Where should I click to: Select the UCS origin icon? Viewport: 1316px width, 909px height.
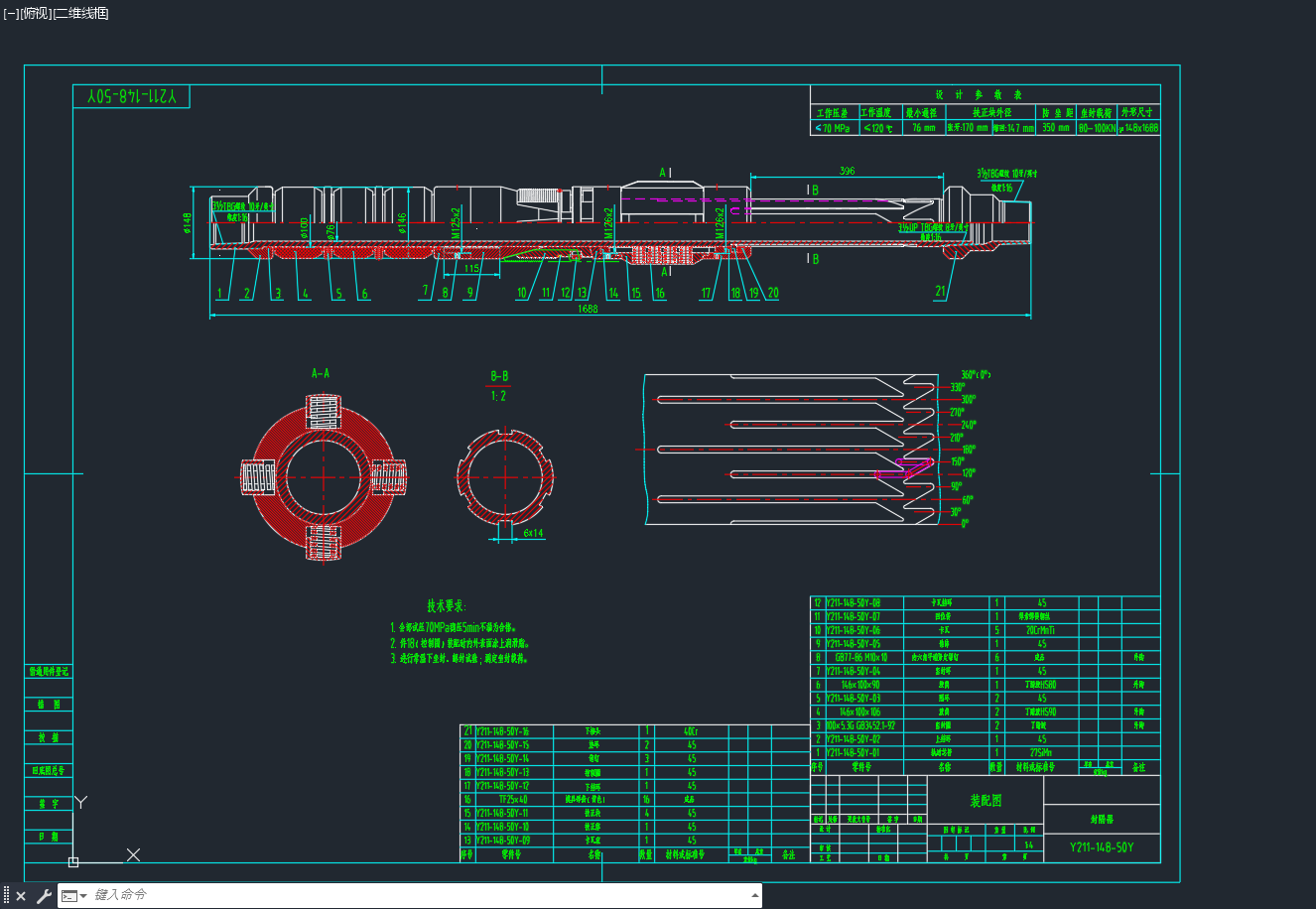point(73,862)
